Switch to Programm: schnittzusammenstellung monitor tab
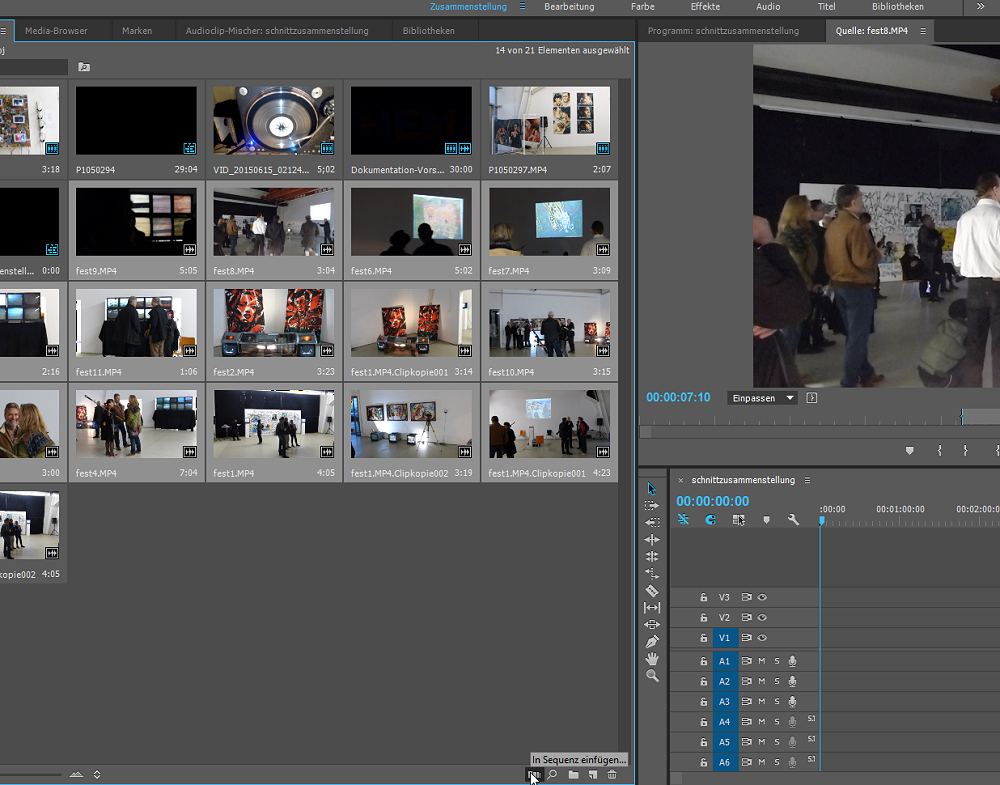Viewport: 1000px width, 785px height. (x=723, y=31)
